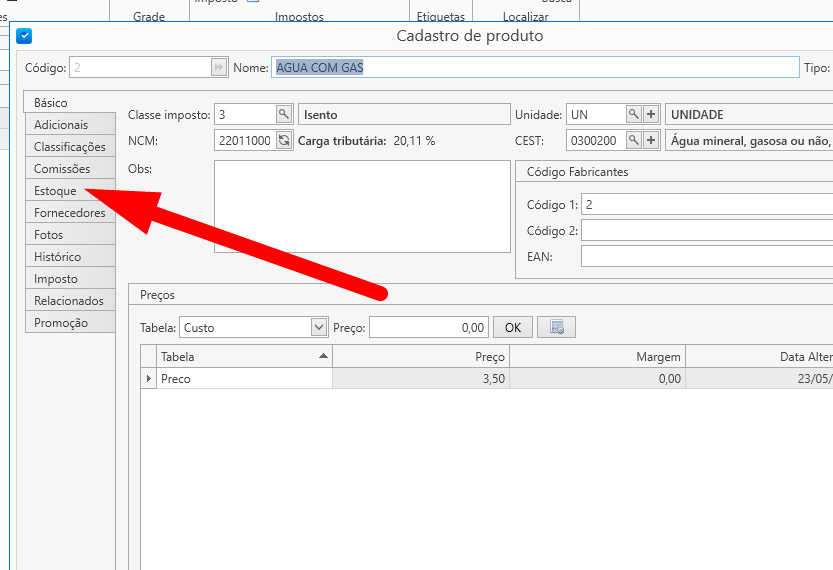Click the blue checkmark icon in title bar
The image size is (833, 570).
click(x=25, y=36)
